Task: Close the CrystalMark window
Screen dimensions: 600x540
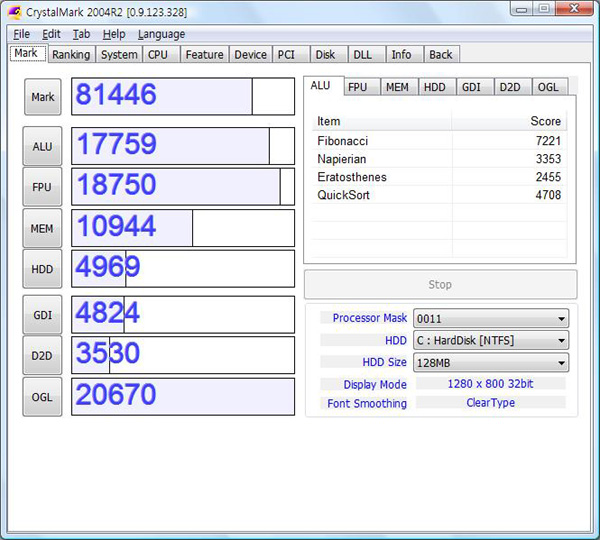Action: coord(574,8)
